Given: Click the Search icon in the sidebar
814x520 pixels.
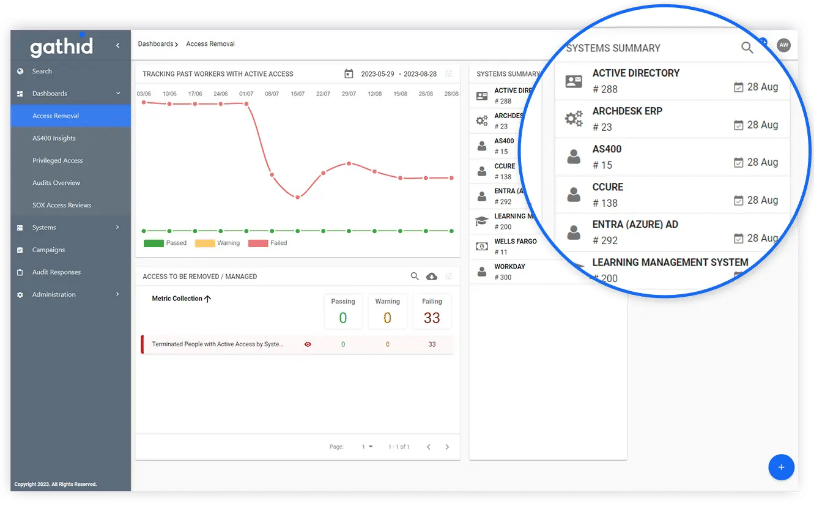Looking at the screenshot, I should (x=20, y=72).
